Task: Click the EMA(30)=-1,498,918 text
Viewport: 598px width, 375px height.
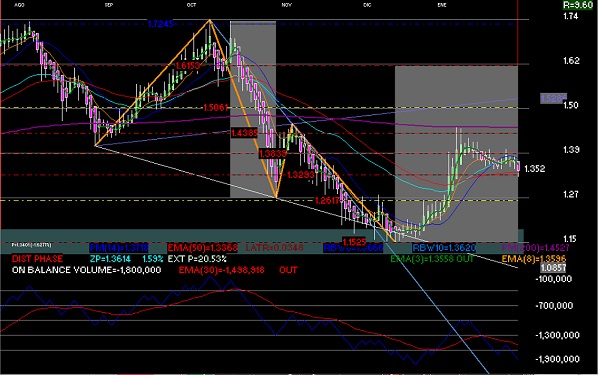Action: coord(222,270)
